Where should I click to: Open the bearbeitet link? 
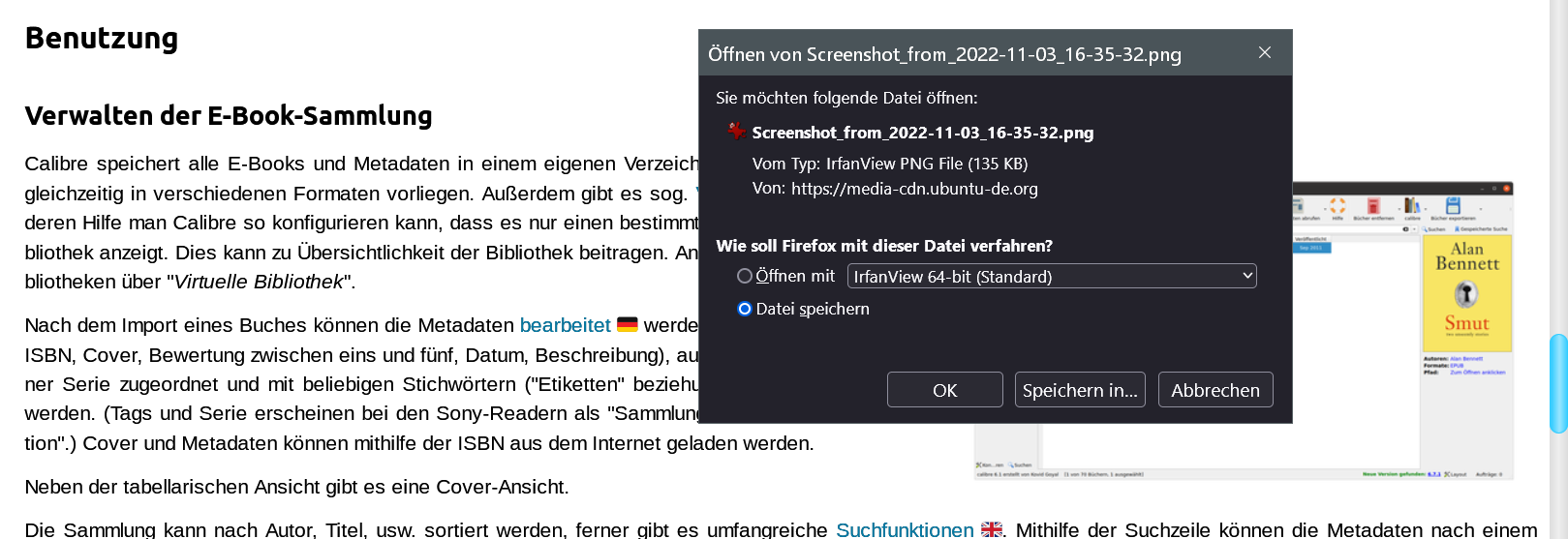[x=565, y=325]
